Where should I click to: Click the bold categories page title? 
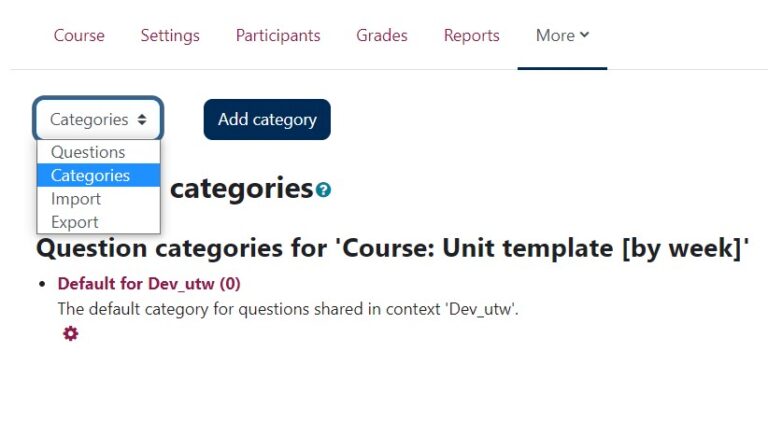tap(241, 187)
